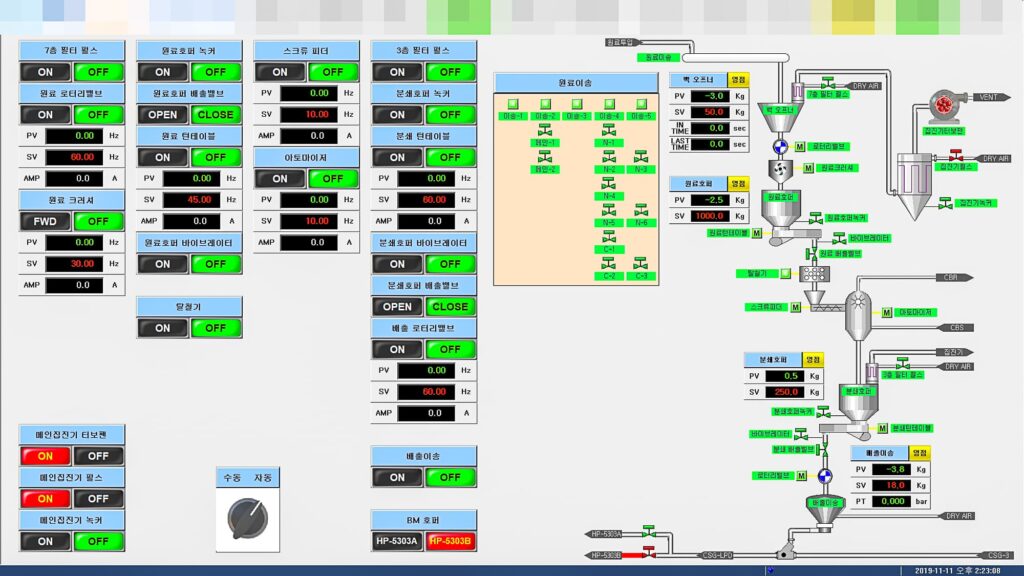This screenshot has width=1024, height=576.
Task: Click the red 집진기펄스 valve icon
Action: click(x=954, y=155)
